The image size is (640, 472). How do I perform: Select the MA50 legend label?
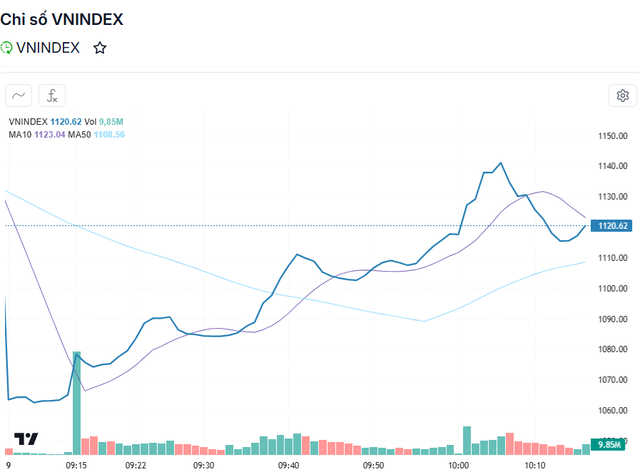tap(82, 134)
